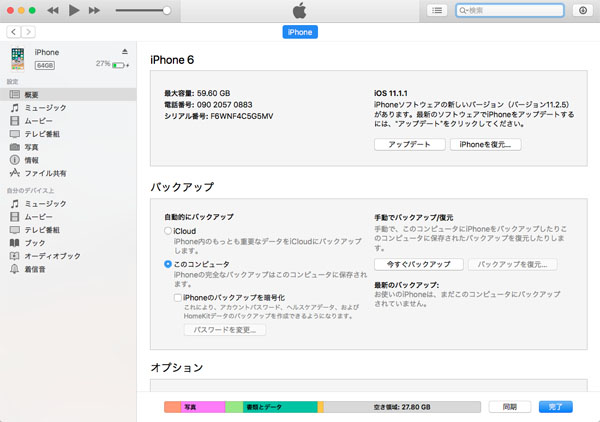Select the このコンピュータ radio button

click(x=168, y=264)
